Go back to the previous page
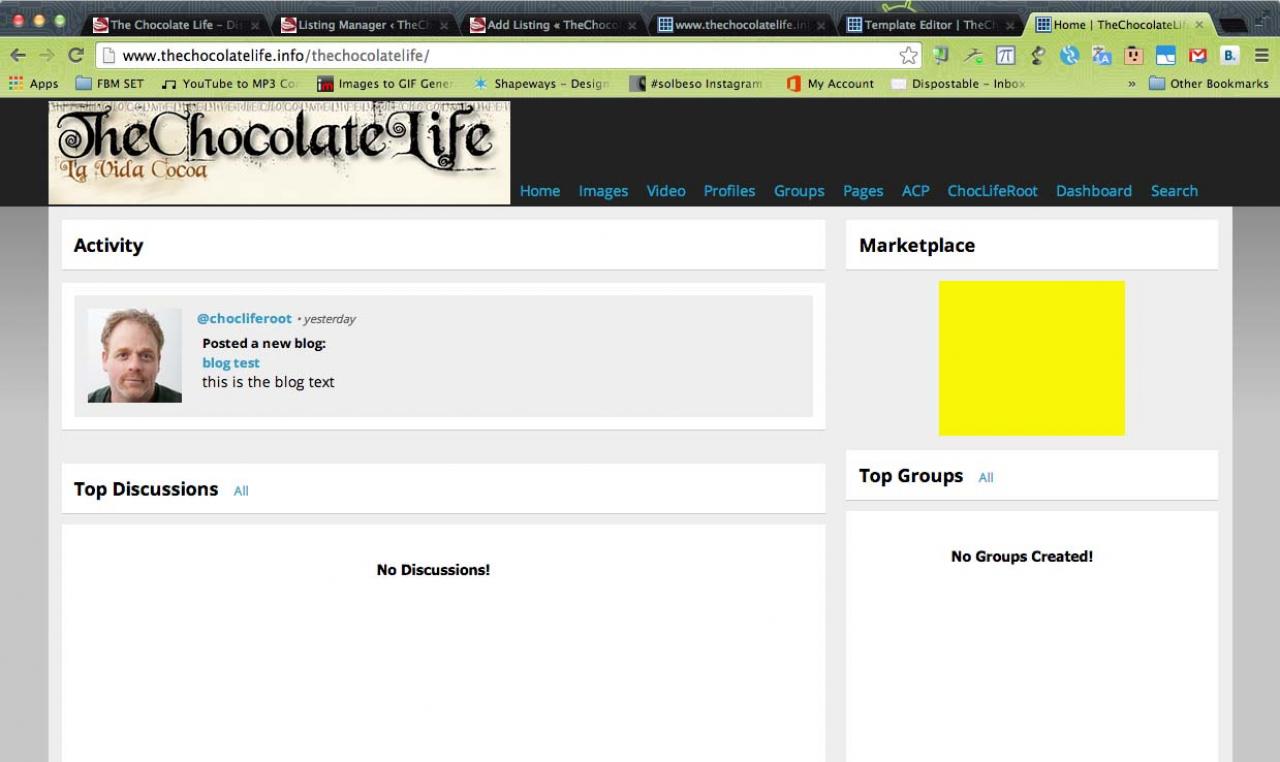 (18, 56)
